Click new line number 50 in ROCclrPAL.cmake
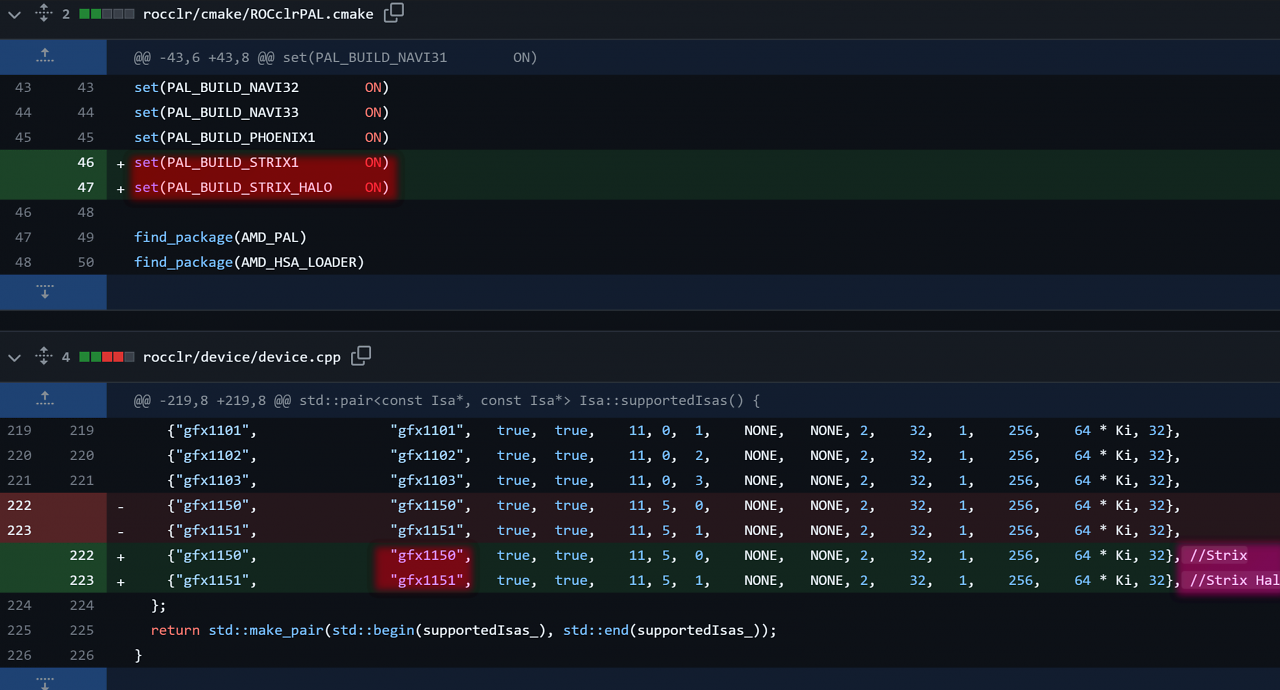This screenshot has width=1280, height=690. 85,262
